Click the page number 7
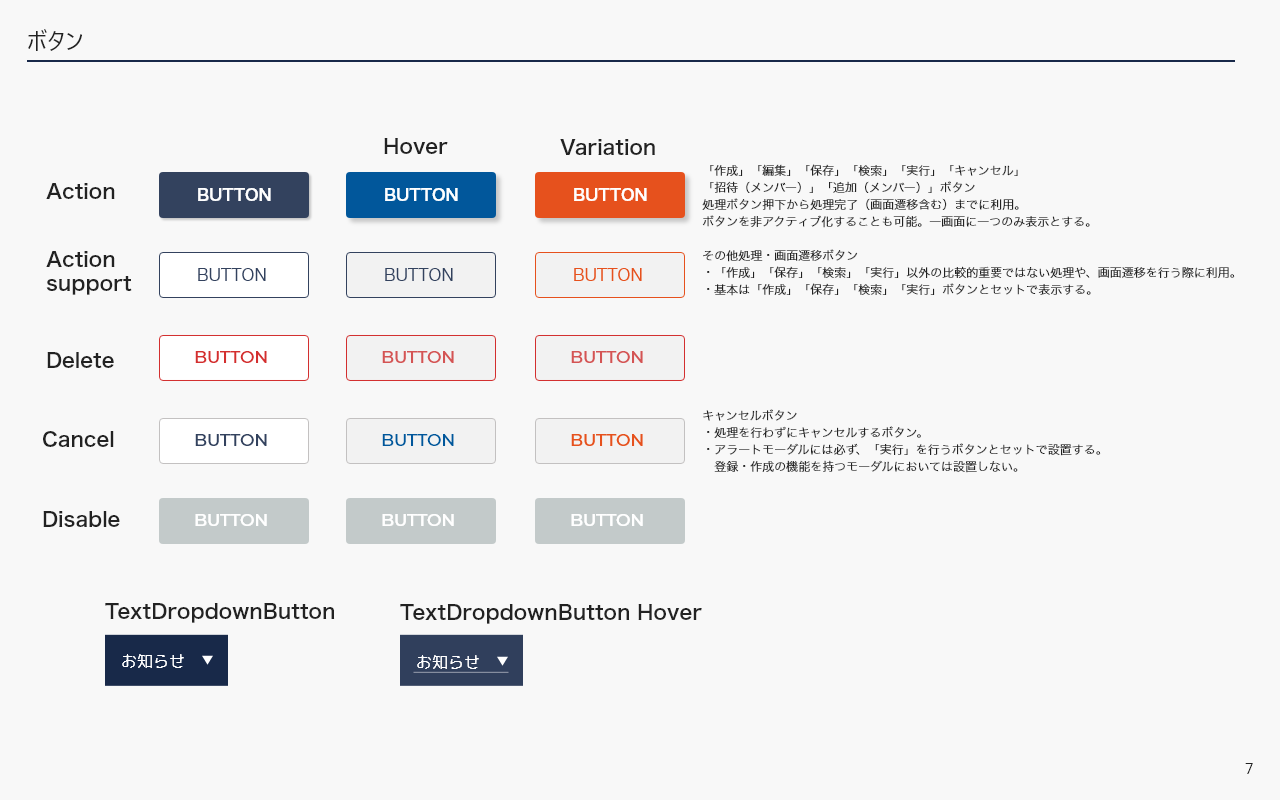 click(x=1248, y=769)
